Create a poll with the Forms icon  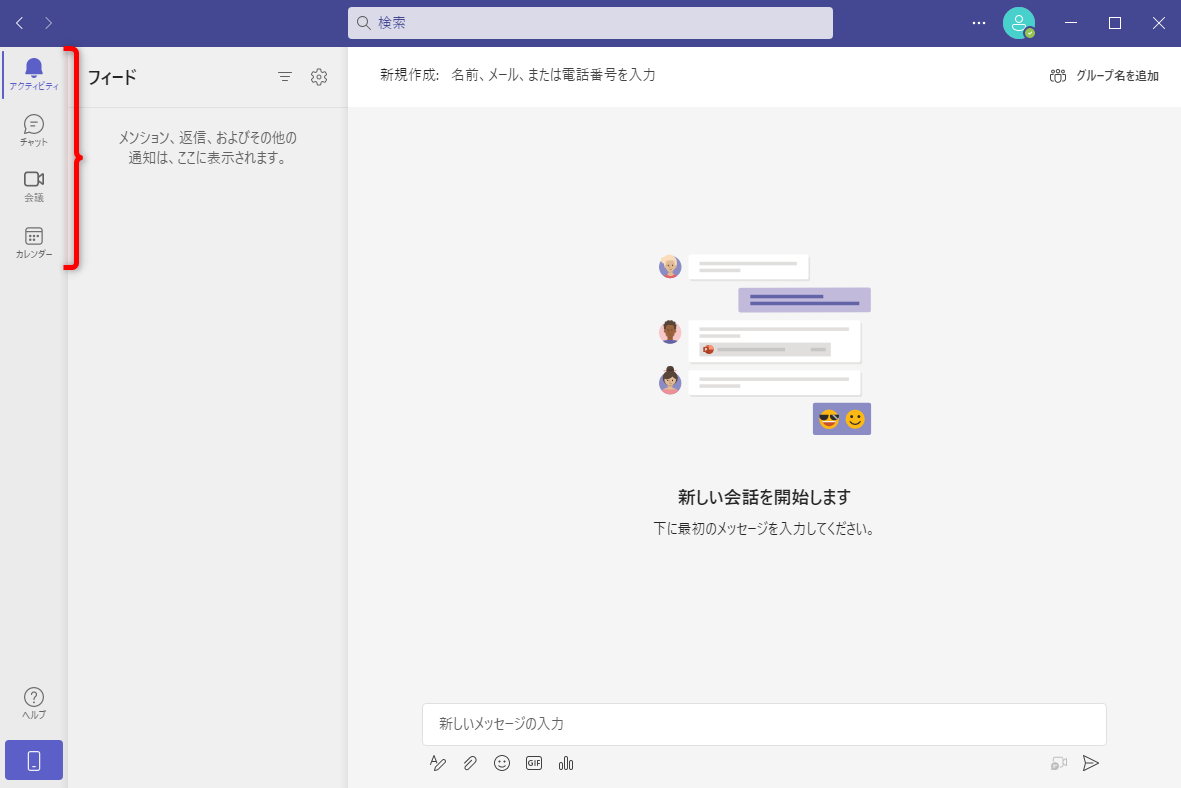click(x=565, y=763)
